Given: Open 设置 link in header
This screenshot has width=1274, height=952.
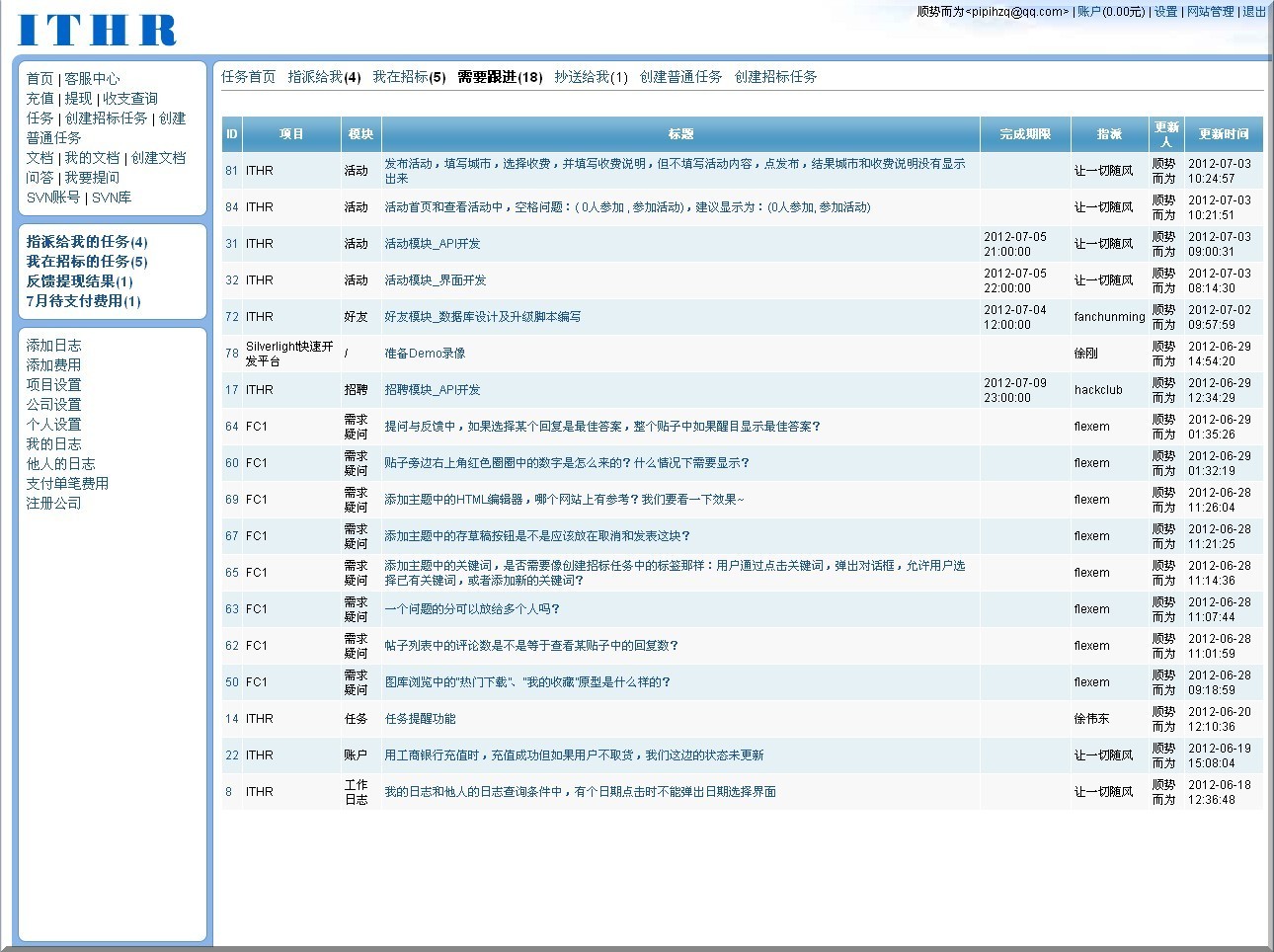Looking at the screenshot, I should (x=1166, y=12).
